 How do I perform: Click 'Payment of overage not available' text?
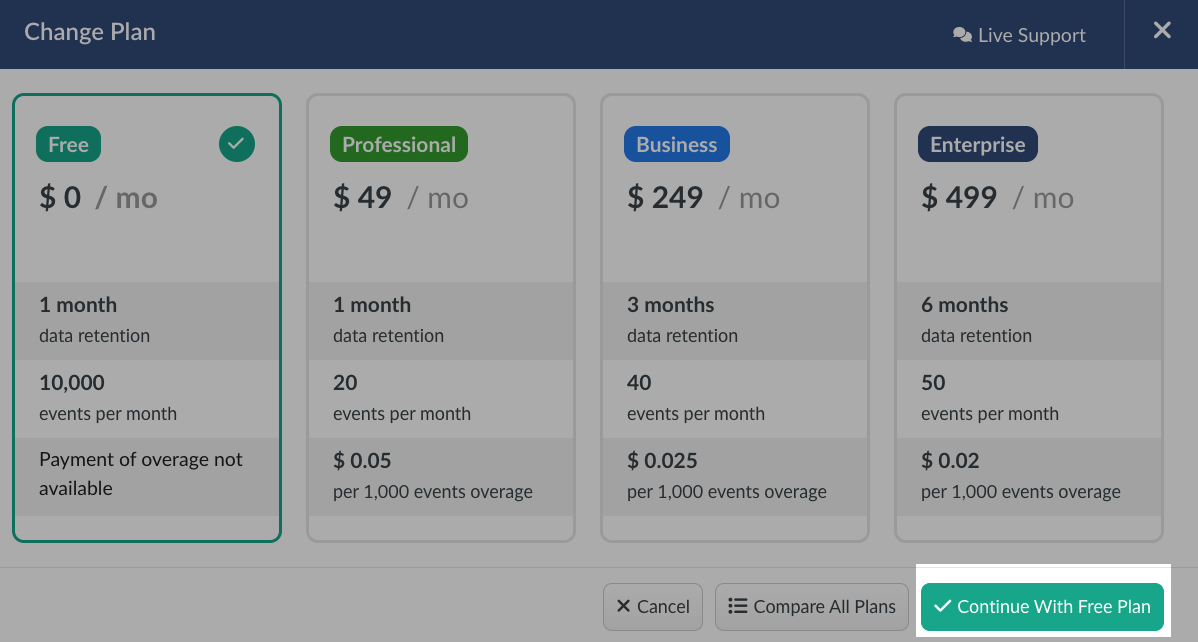[141, 474]
